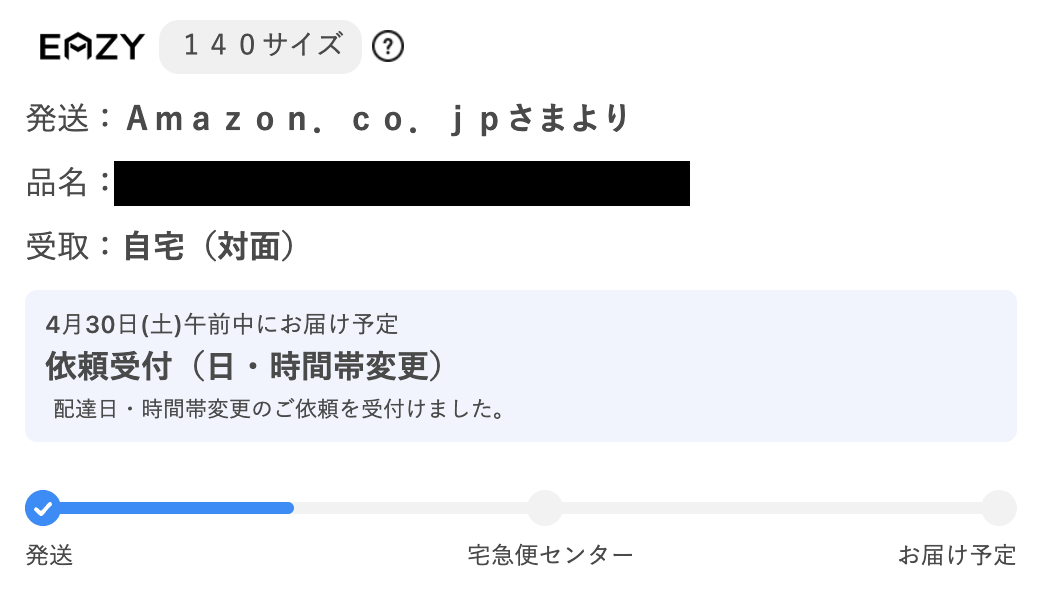Open the question mark help icon

(x=387, y=47)
